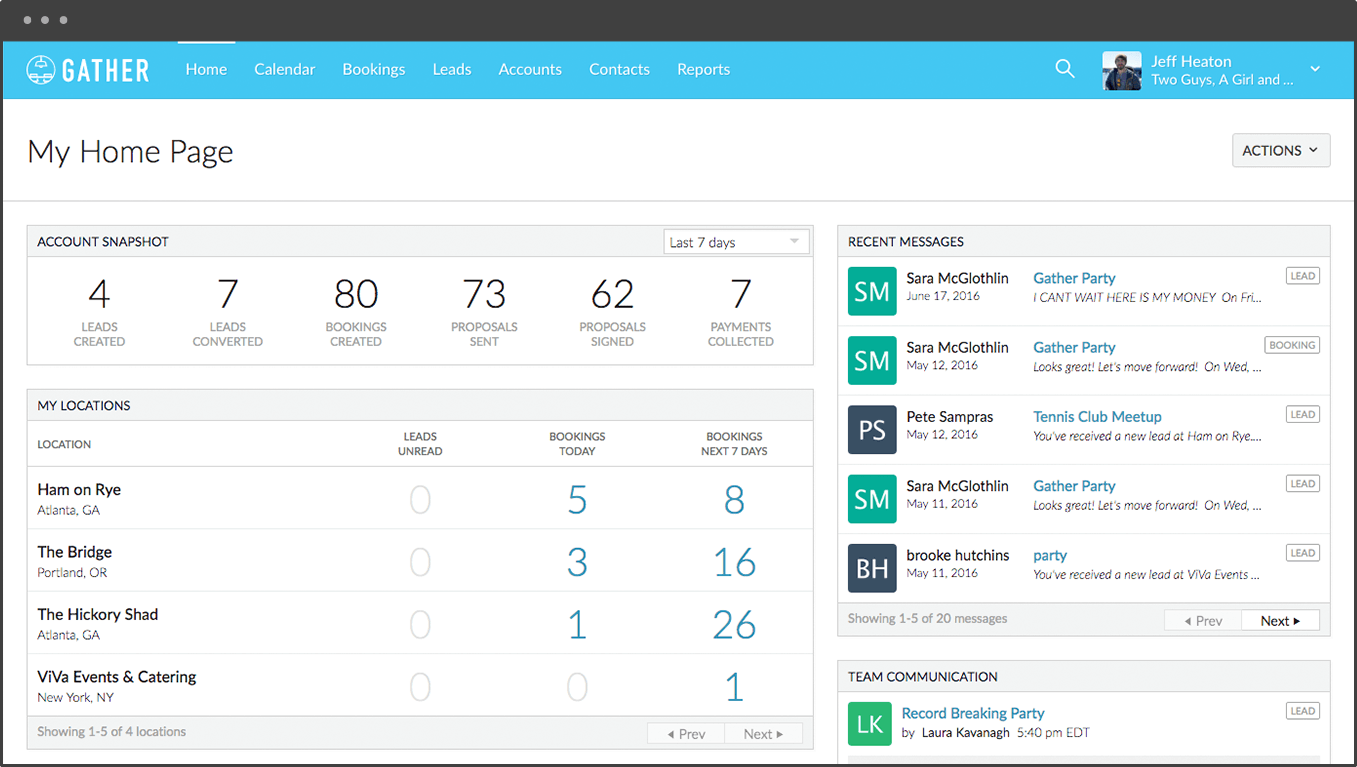Open the Tennis Club Meetup link
The width and height of the screenshot is (1357, 767).
pyautogui.click(x=1097, y=416)
